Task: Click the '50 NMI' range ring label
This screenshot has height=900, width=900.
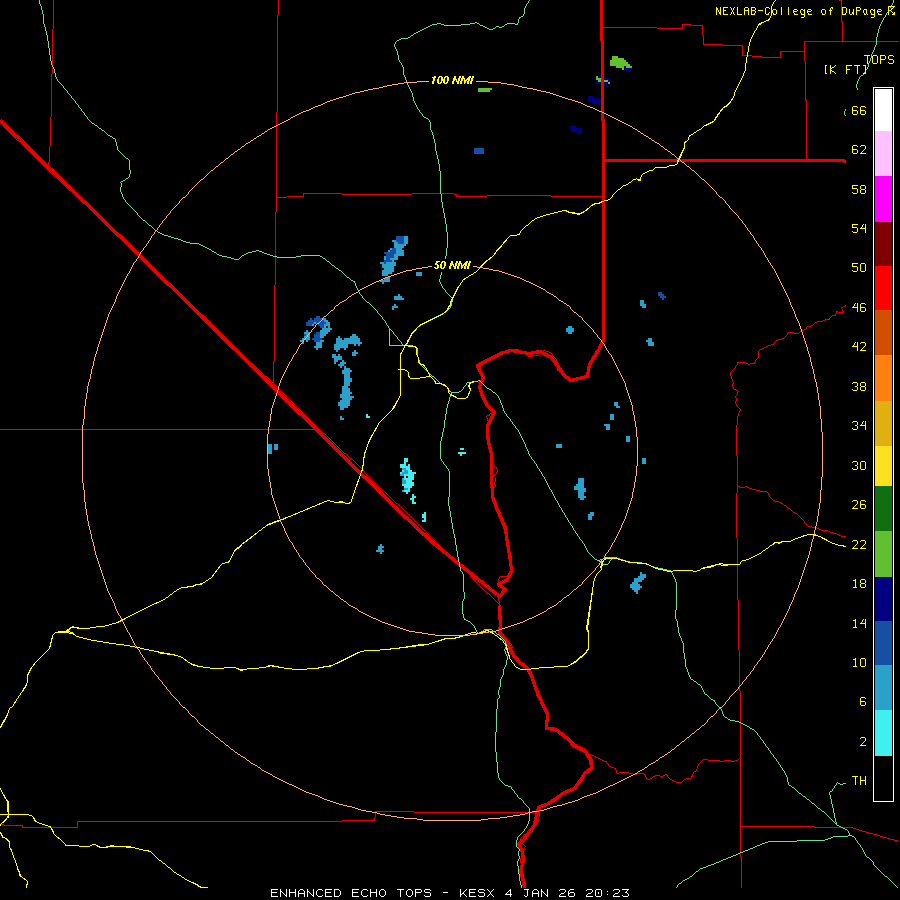Action: [452, 265]
